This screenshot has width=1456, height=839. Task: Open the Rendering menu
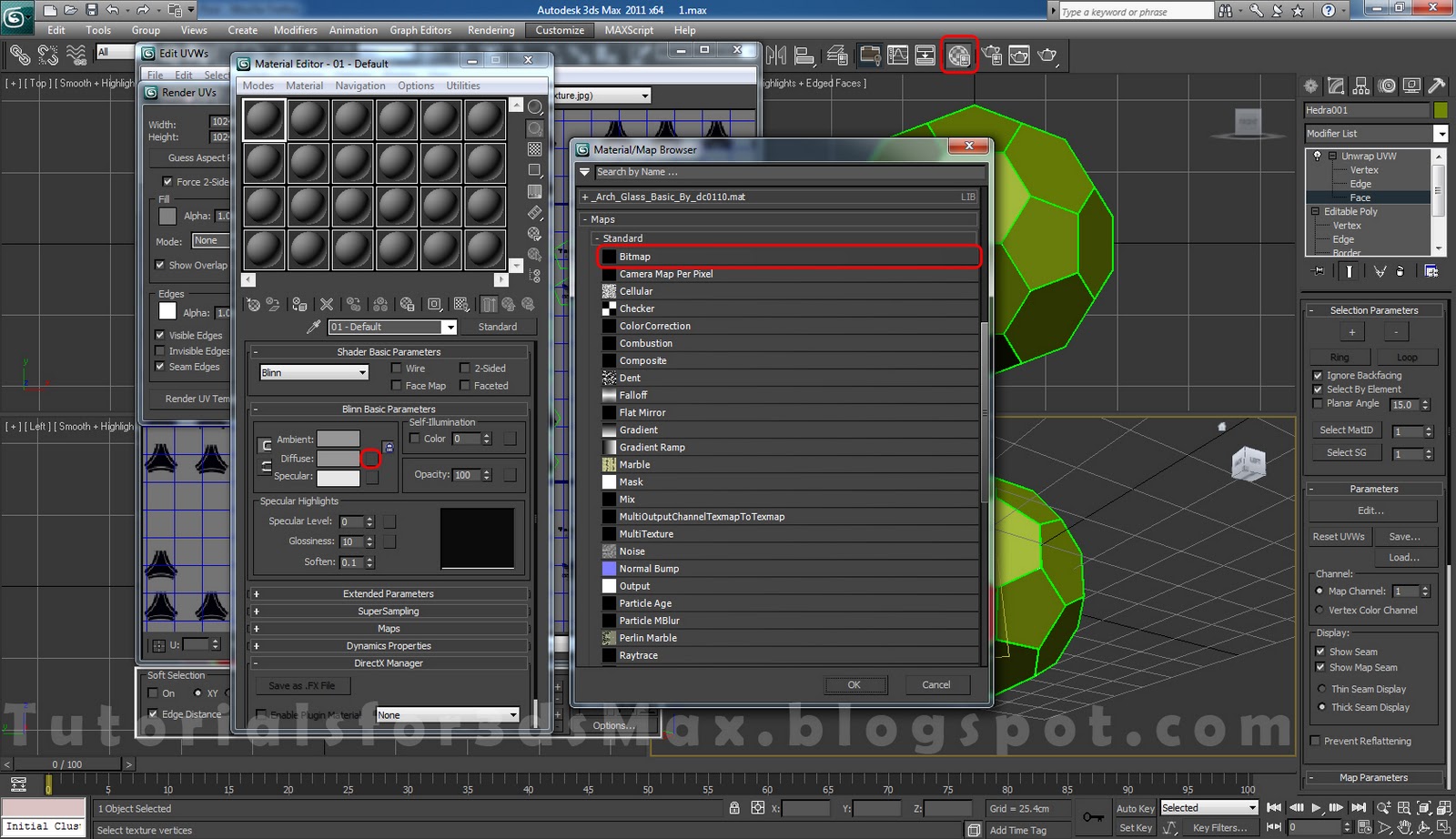pyautogui.click(x=491, y=30)
